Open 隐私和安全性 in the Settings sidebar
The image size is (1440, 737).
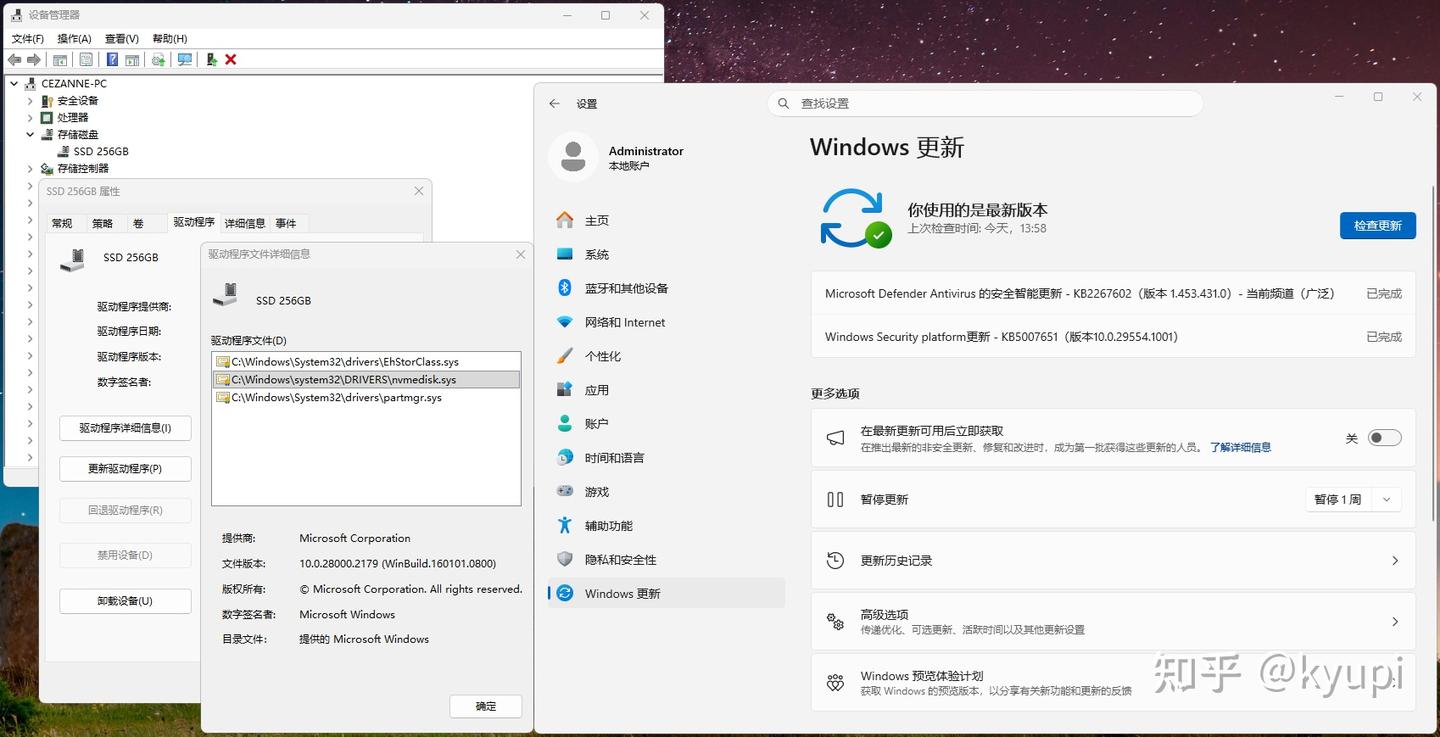[666, 560]
